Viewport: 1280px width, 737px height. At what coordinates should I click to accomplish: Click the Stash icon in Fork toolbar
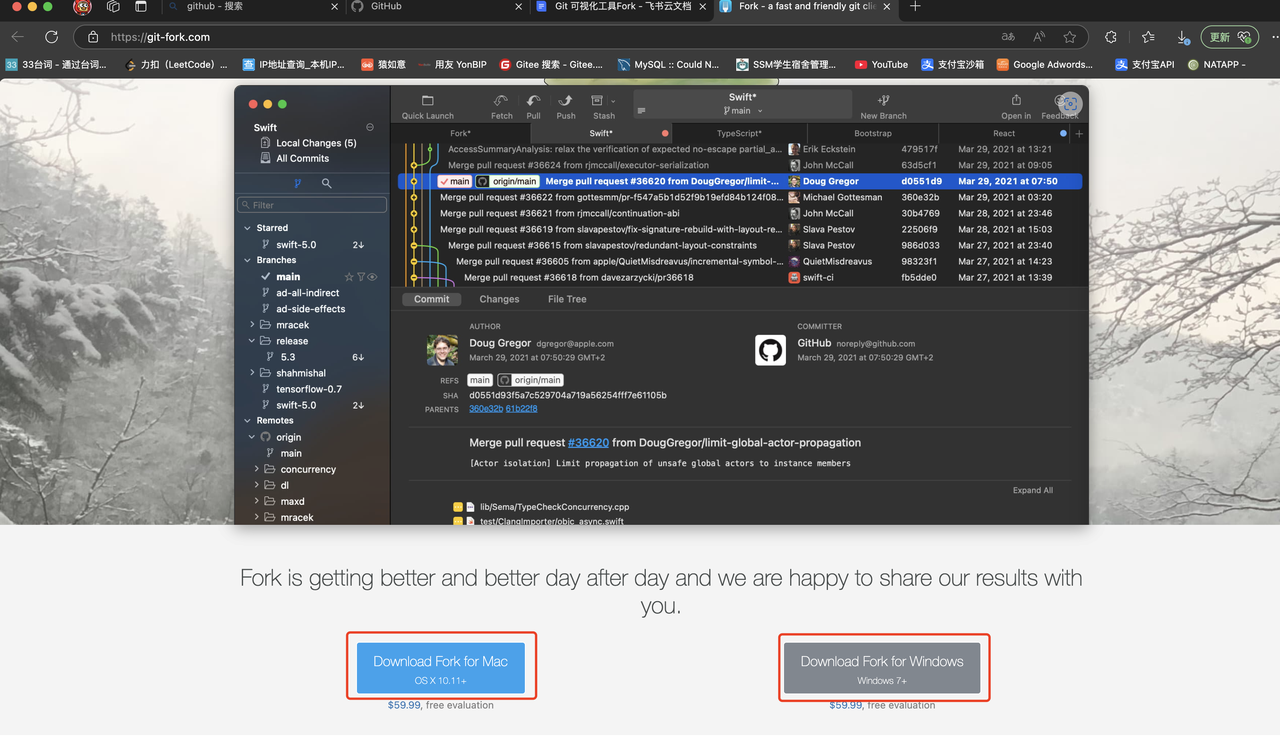pyautogui.click(x=598, y=101)
